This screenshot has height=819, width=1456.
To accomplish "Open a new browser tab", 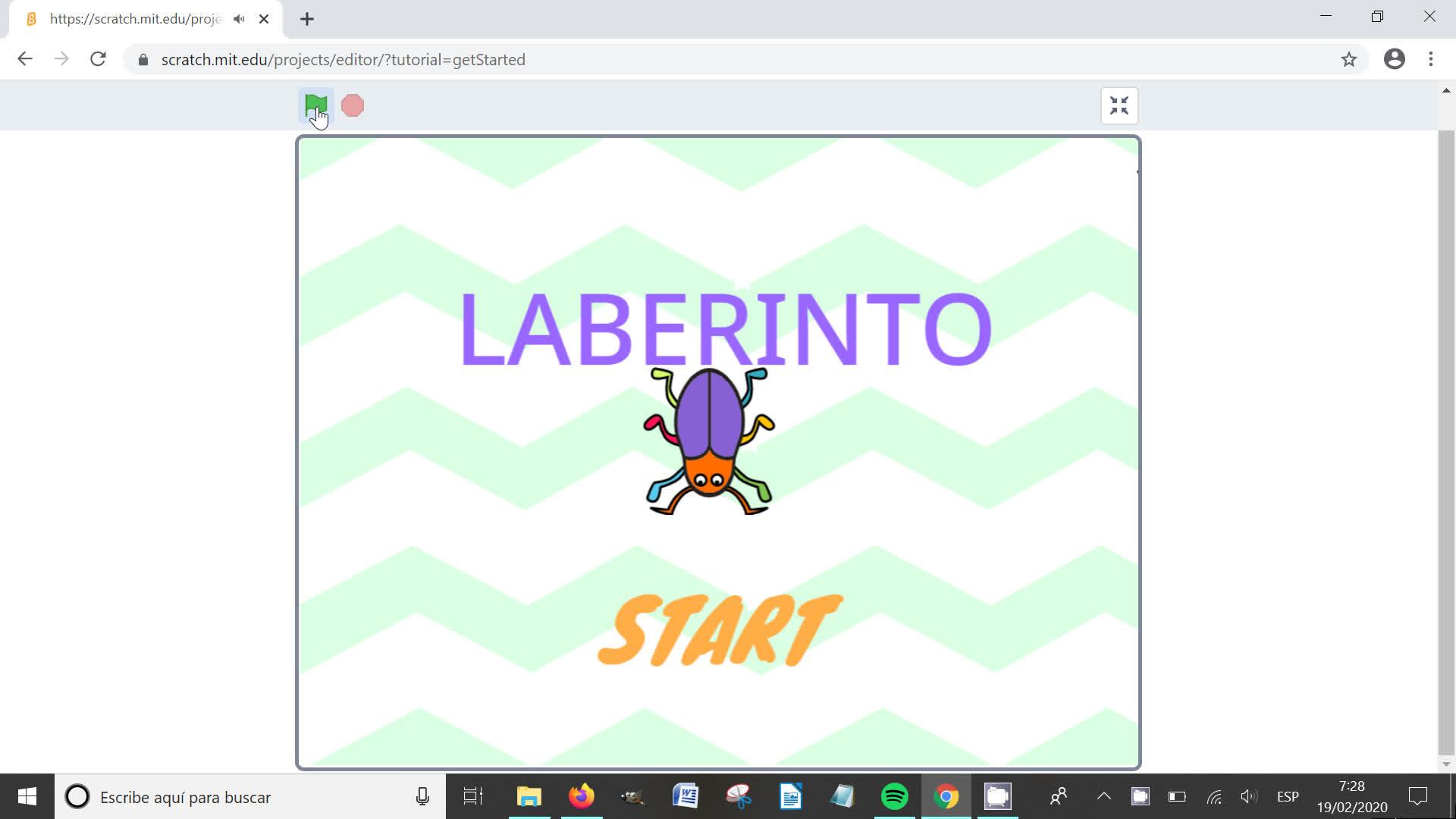I will click(x=307, y=19).
